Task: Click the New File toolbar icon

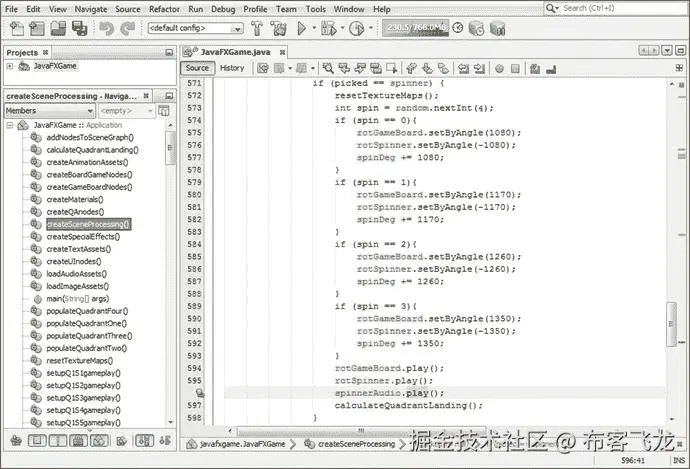Action: click(x=17, y=29)
